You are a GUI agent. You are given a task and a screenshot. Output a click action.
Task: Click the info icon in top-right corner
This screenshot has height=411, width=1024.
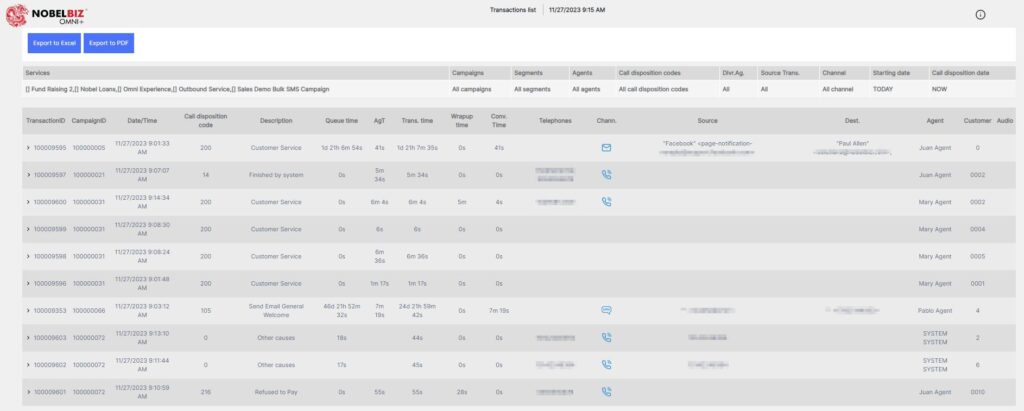click(980, 15)
